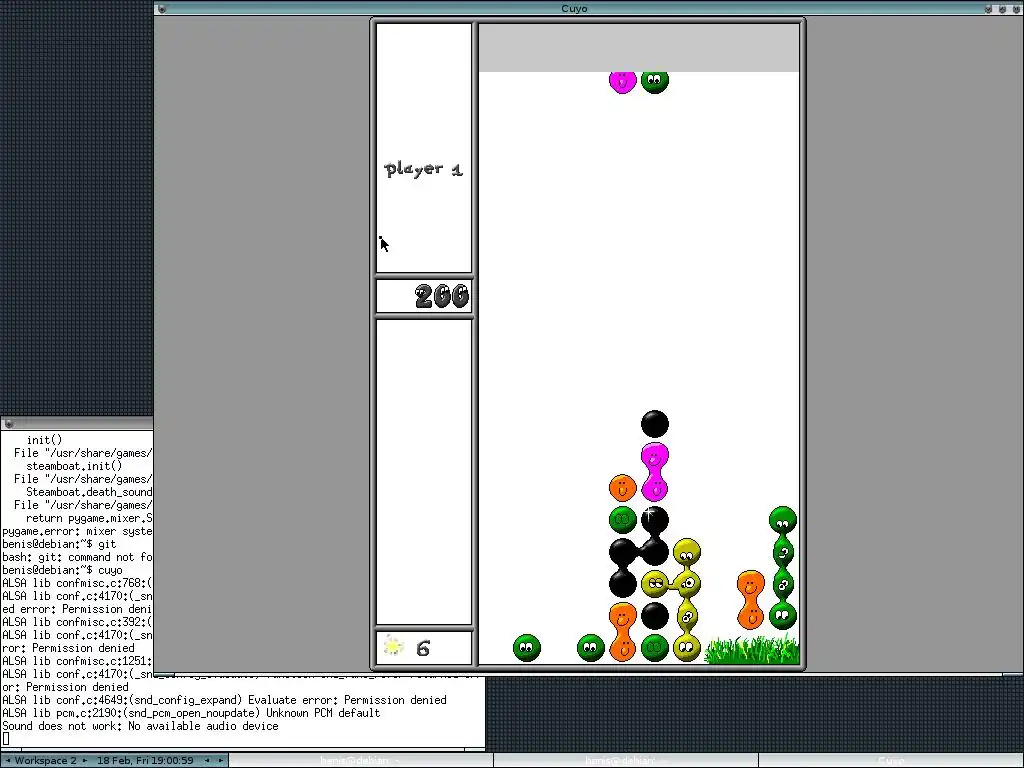This screenshot has height=768, width=1024.
Task: Click the sleepy-eyed yellow blob left of the yellow column
Action: click(x=654, y=584)
